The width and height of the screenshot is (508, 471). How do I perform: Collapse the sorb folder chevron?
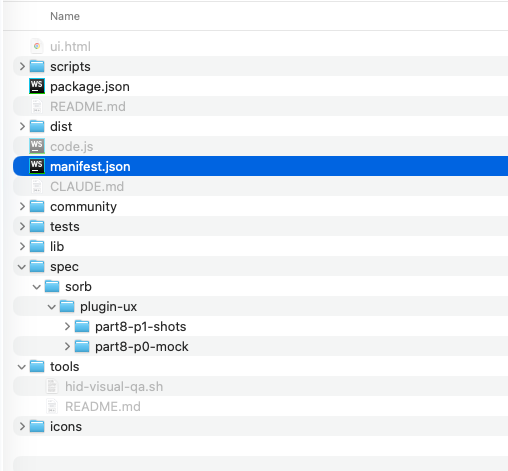tap(37, 287)
